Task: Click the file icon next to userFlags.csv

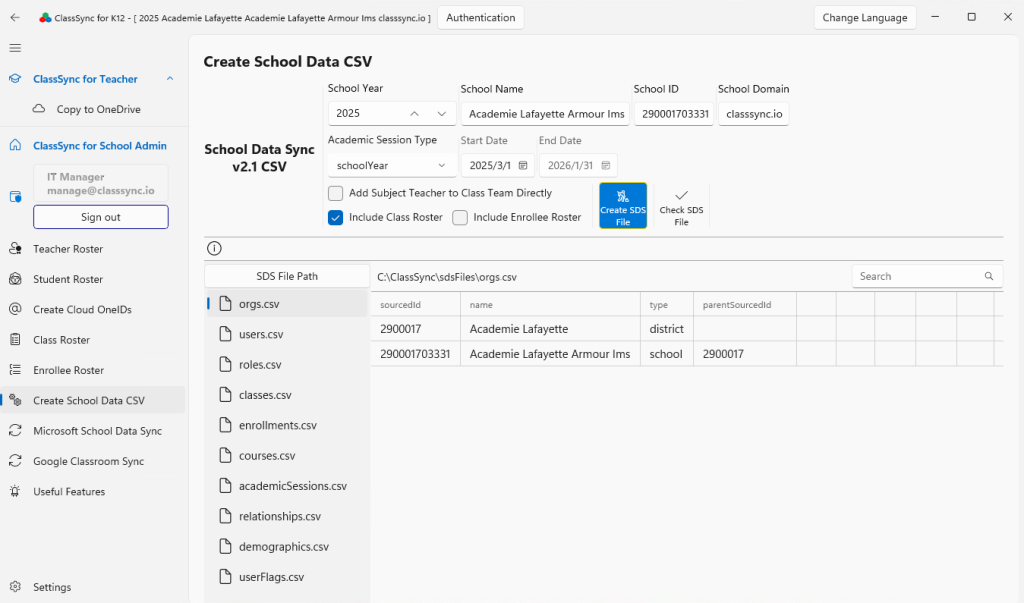Action: pyautogui.click(x=225, y=577)
